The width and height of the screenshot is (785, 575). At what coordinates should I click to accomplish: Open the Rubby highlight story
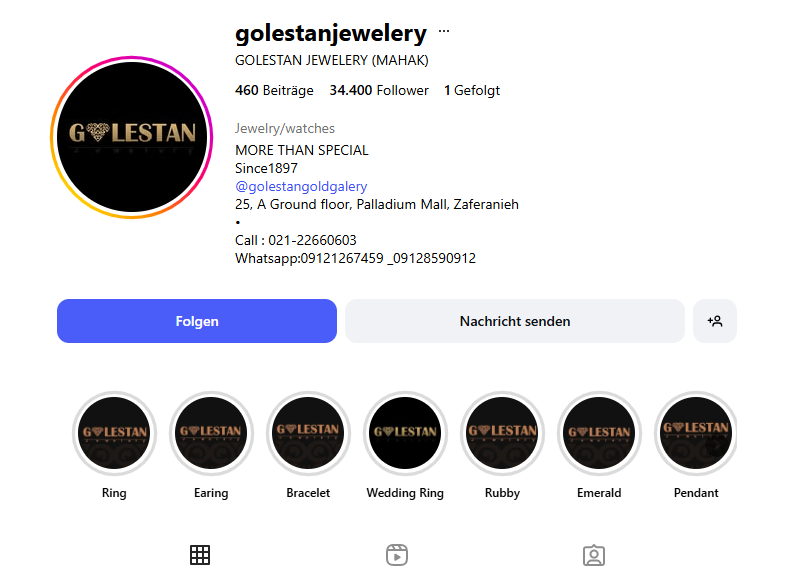502,433
